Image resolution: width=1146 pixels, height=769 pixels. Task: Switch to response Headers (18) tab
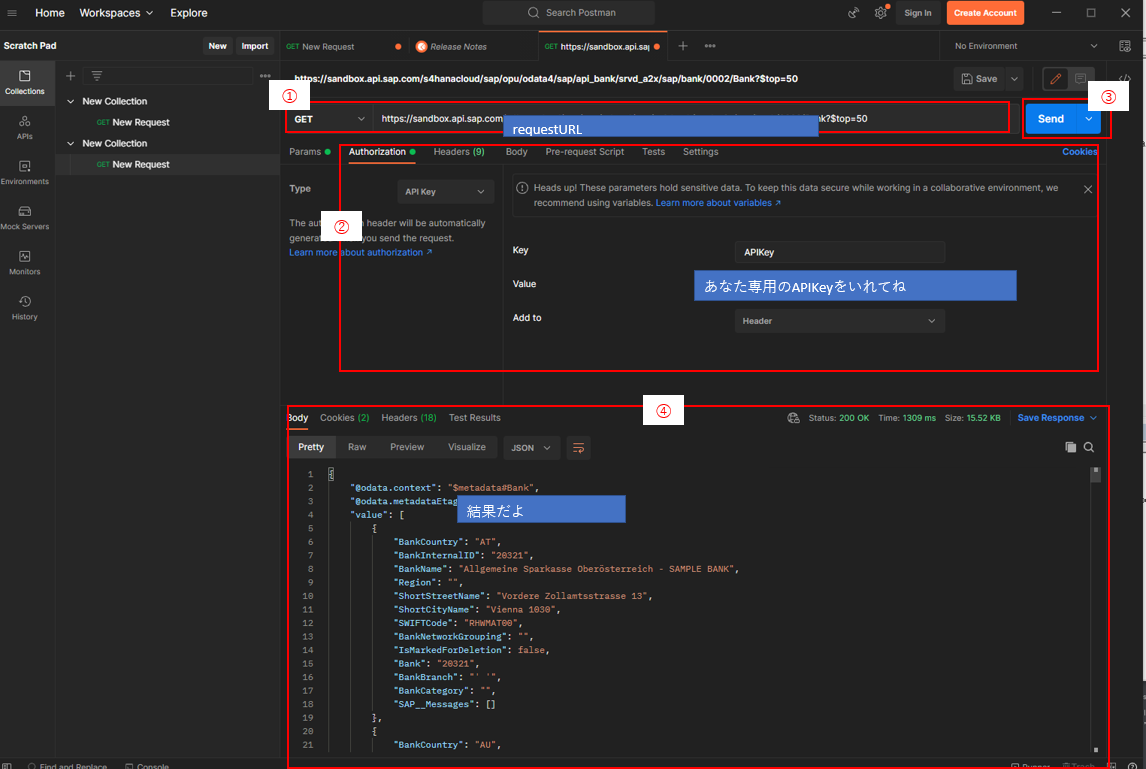tap(409, 418)
